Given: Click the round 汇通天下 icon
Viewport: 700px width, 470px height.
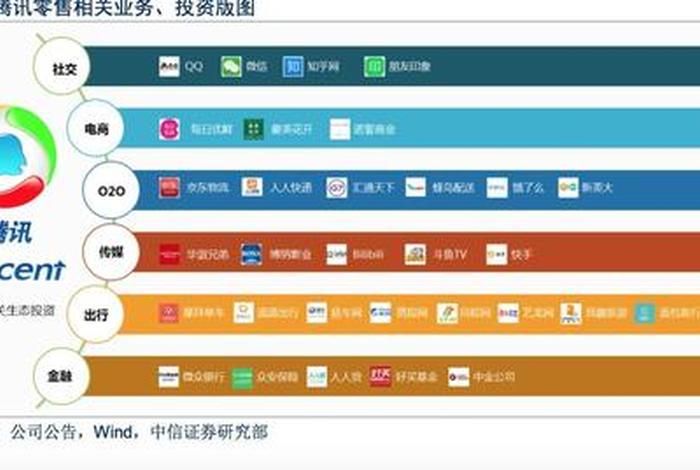Looking at the screenshot, I should pyautogui.click(x=337, y=188).
